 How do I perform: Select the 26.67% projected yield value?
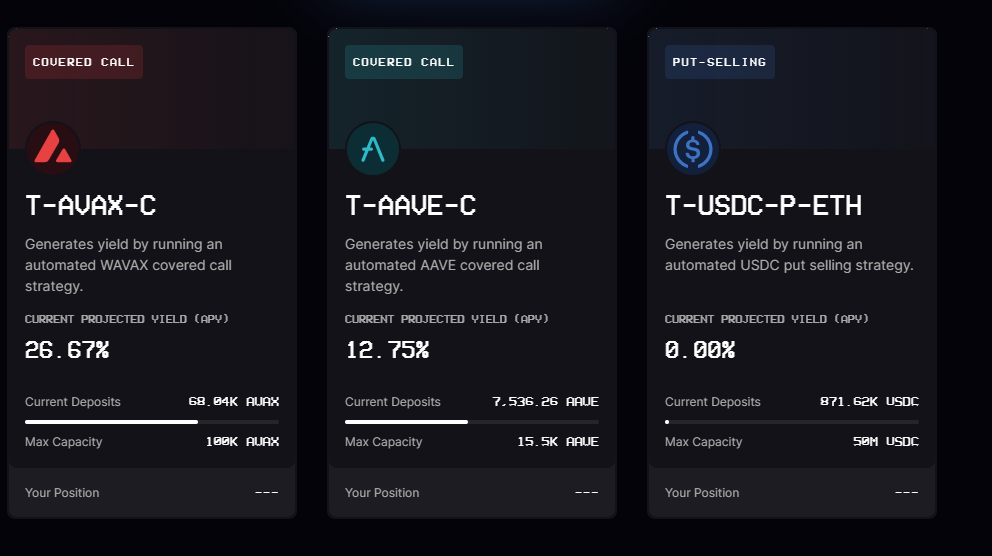point(67,350)
